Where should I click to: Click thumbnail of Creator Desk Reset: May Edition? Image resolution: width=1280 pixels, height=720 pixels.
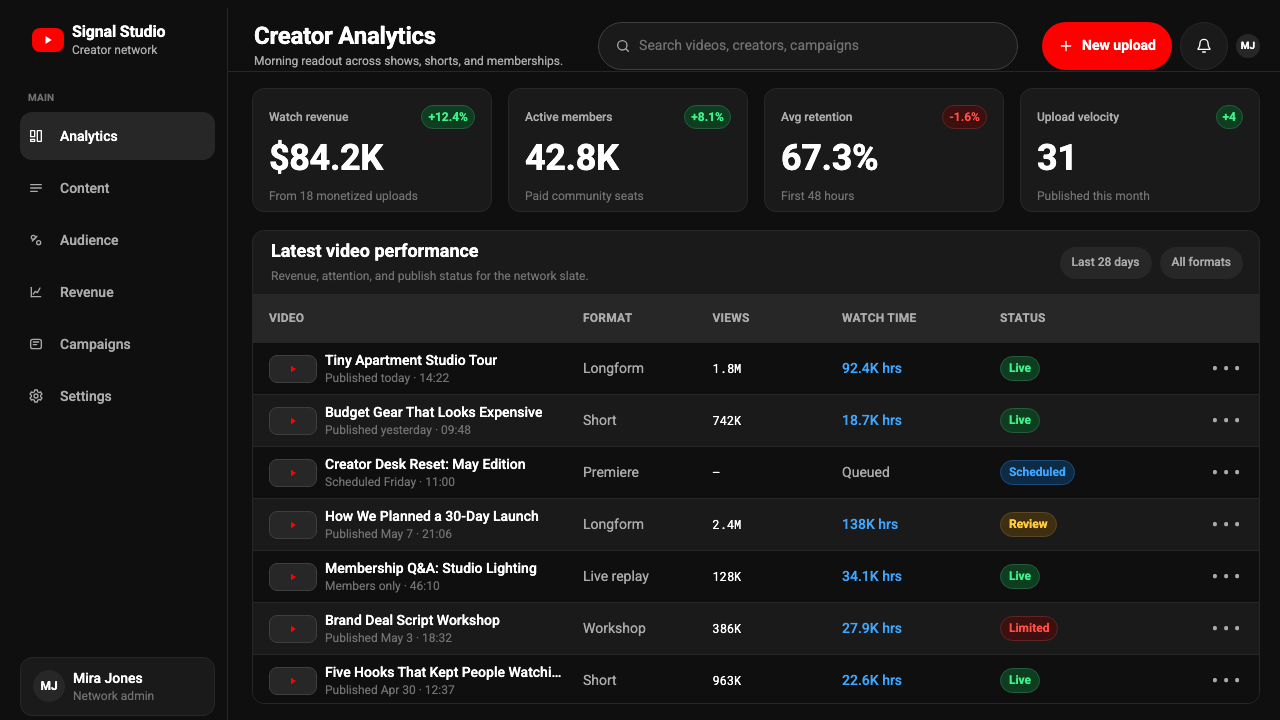pos(293,473)
